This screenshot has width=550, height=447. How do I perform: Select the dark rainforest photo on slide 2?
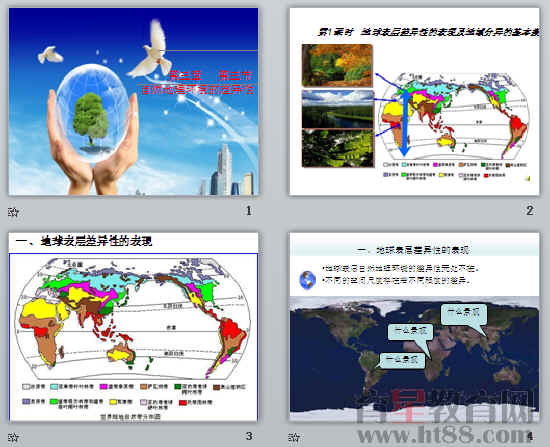[338, 148]
